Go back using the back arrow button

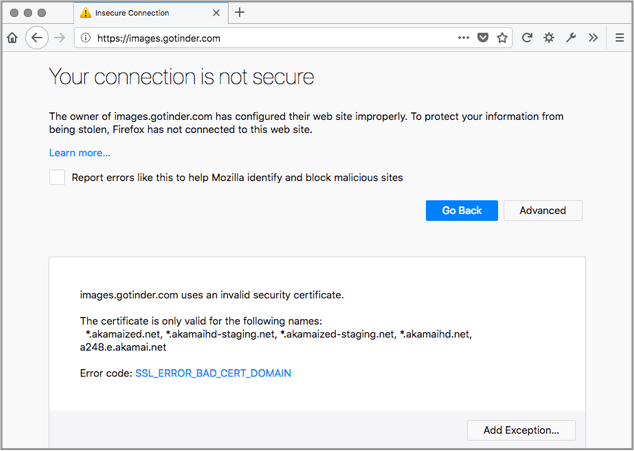[37, 38]
